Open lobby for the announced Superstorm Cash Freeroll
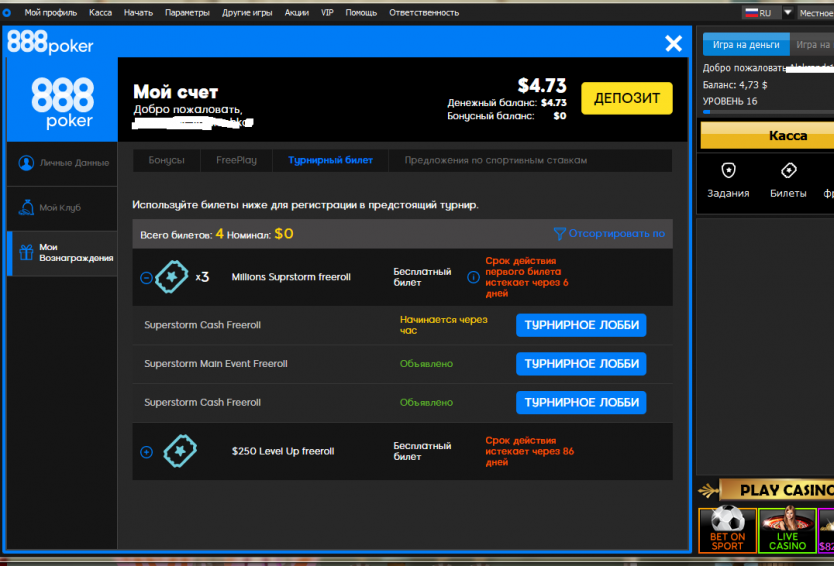The height and width of the screenshot is (566, 834). point(581,403)
